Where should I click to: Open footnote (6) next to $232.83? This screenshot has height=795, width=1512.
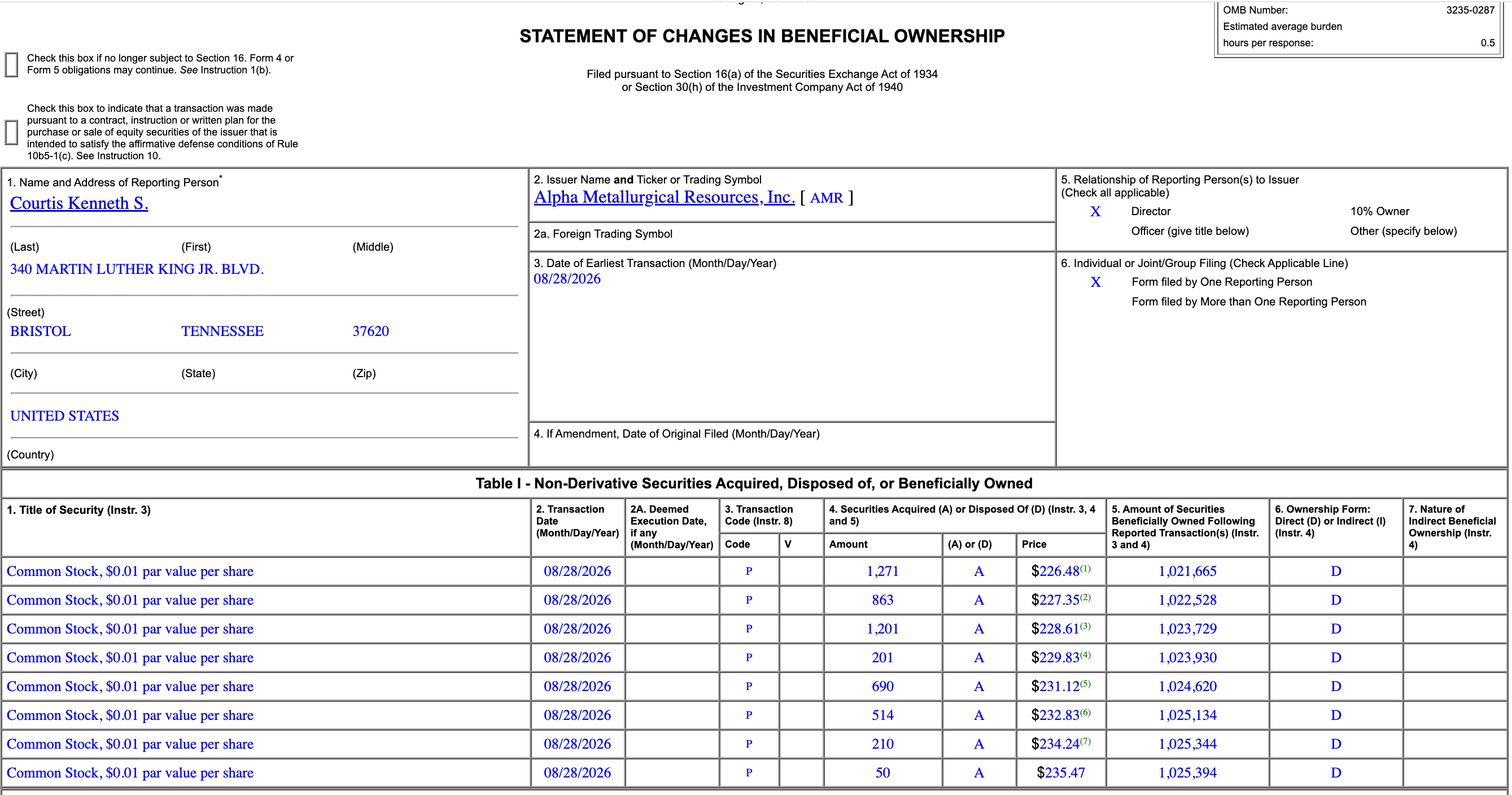(x=1085, y=712)
